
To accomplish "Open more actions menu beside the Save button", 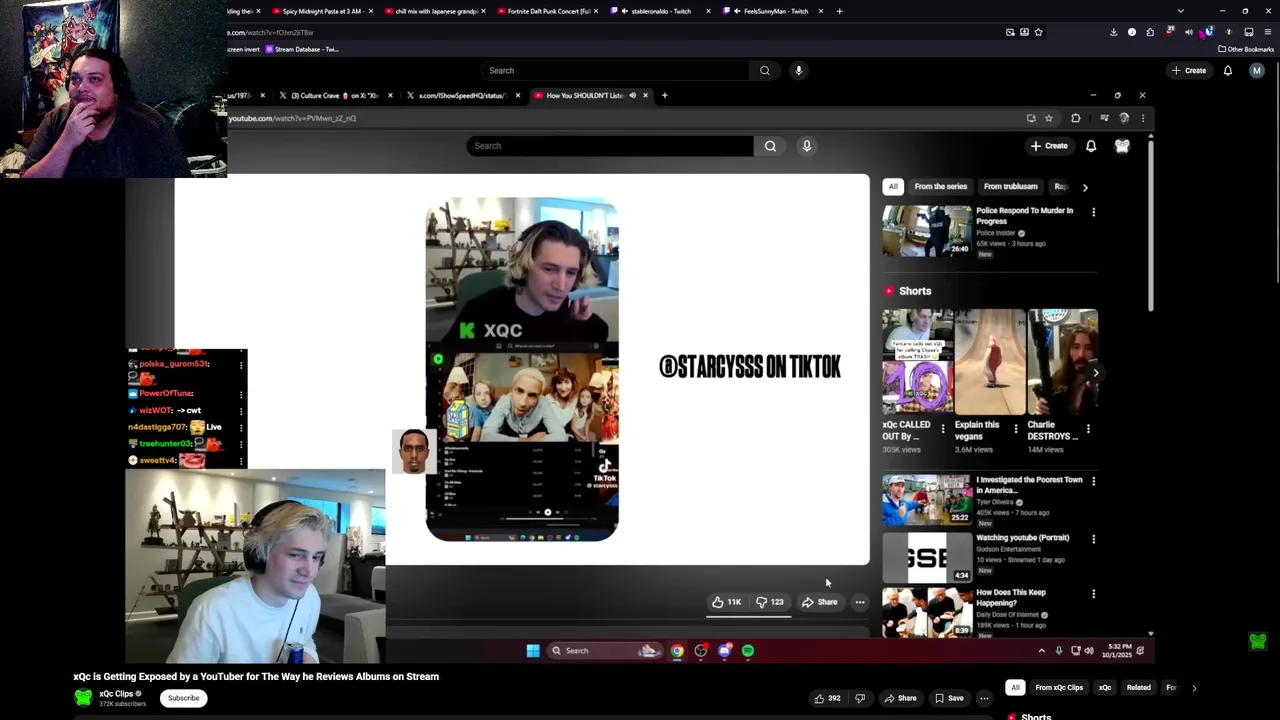I will [x=984, y=698].
